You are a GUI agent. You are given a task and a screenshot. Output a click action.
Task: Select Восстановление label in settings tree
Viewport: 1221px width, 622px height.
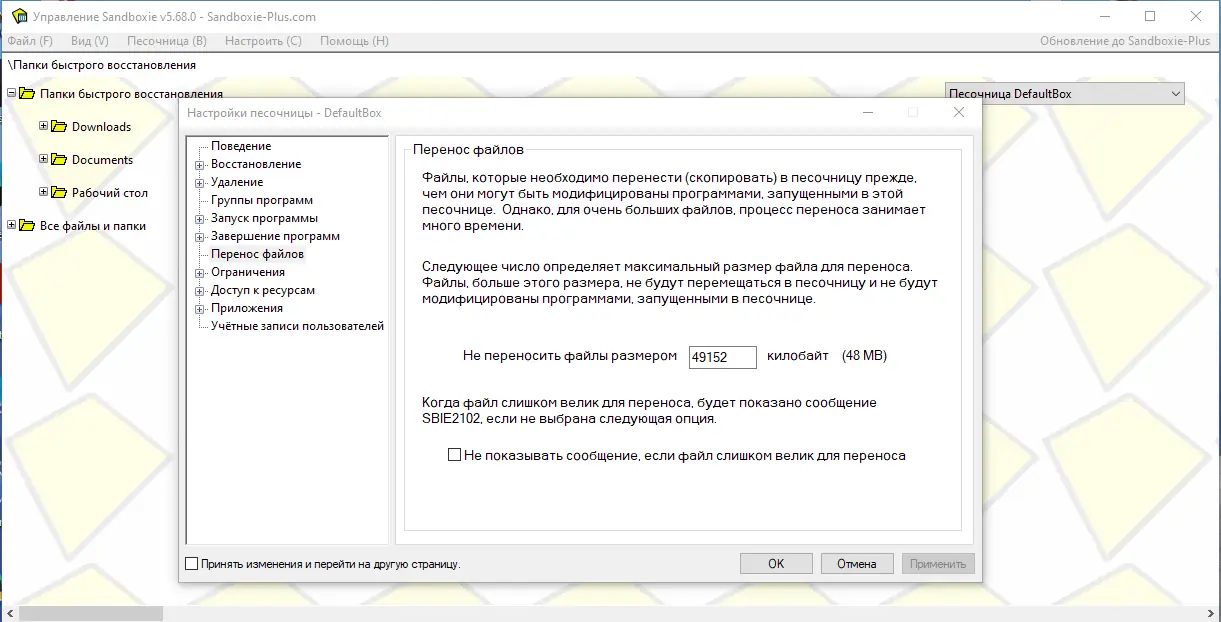tap(256, 164)
